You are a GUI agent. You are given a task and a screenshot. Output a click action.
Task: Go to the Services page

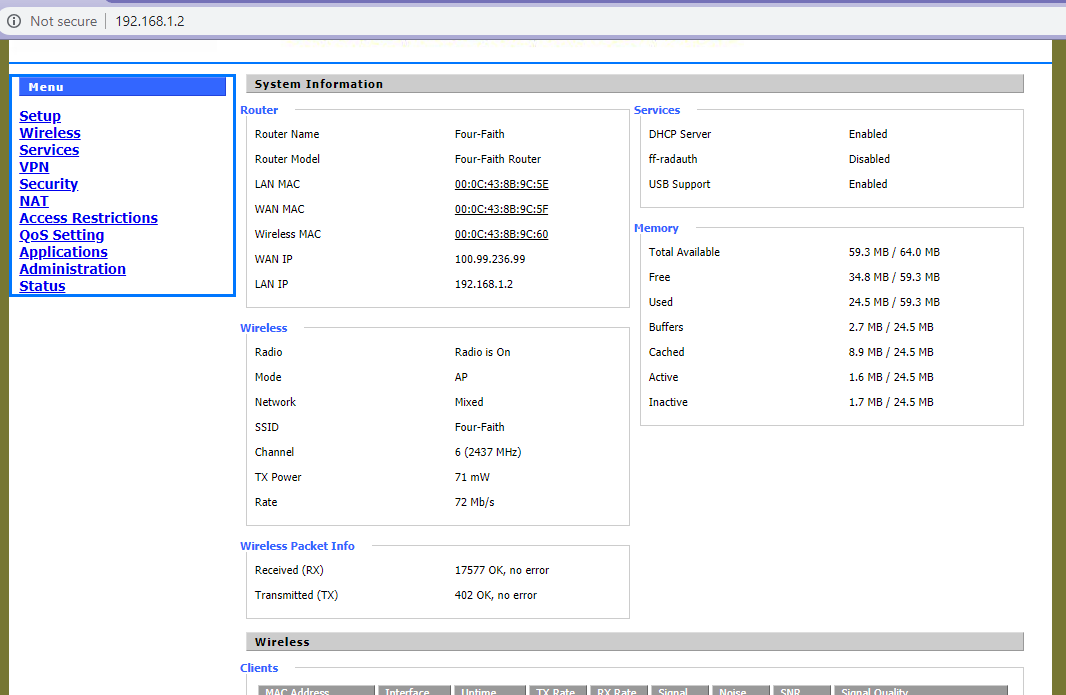[49, 150]
